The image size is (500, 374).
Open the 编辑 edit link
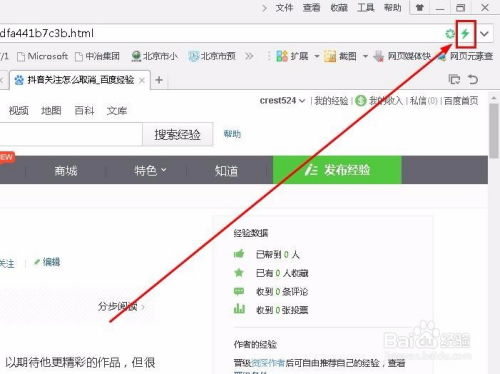tap(47, 262)
